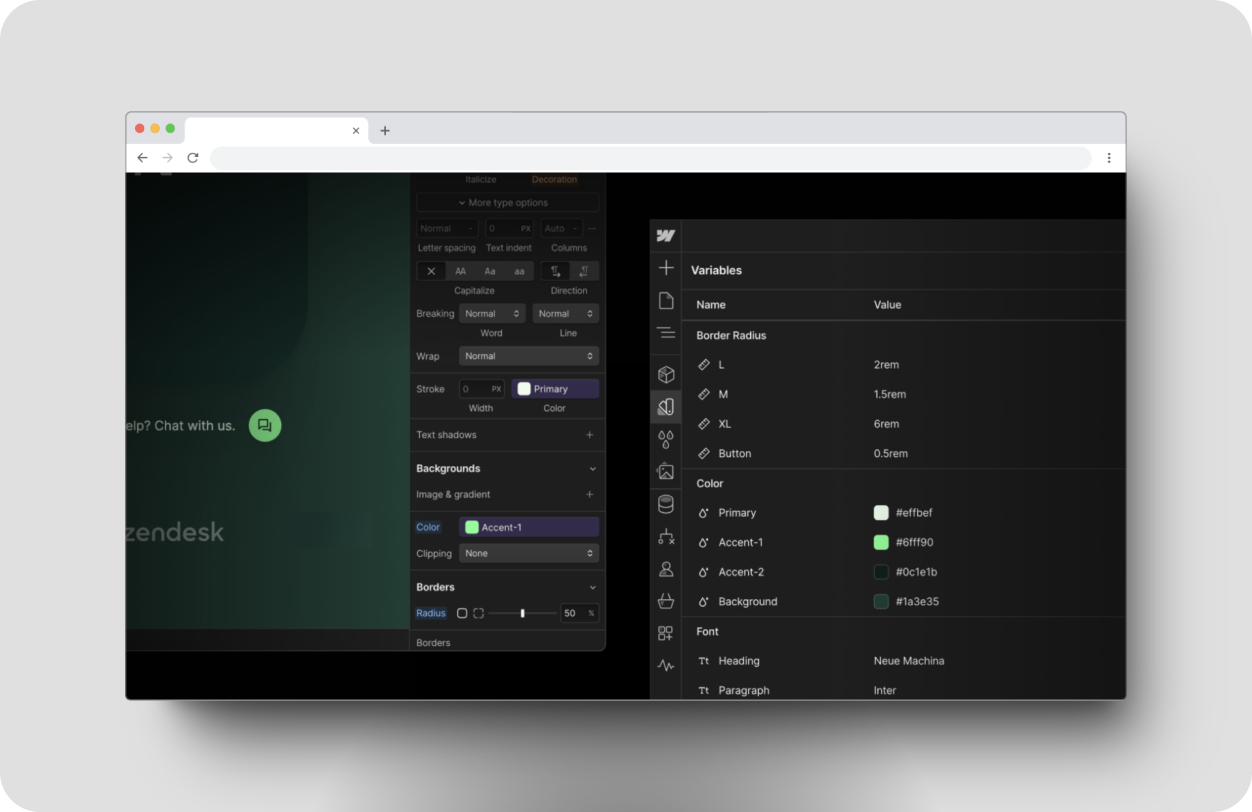This screenshot has height=812, width=1252.
Task: Open the Components panel
Action: pos(666,372)
